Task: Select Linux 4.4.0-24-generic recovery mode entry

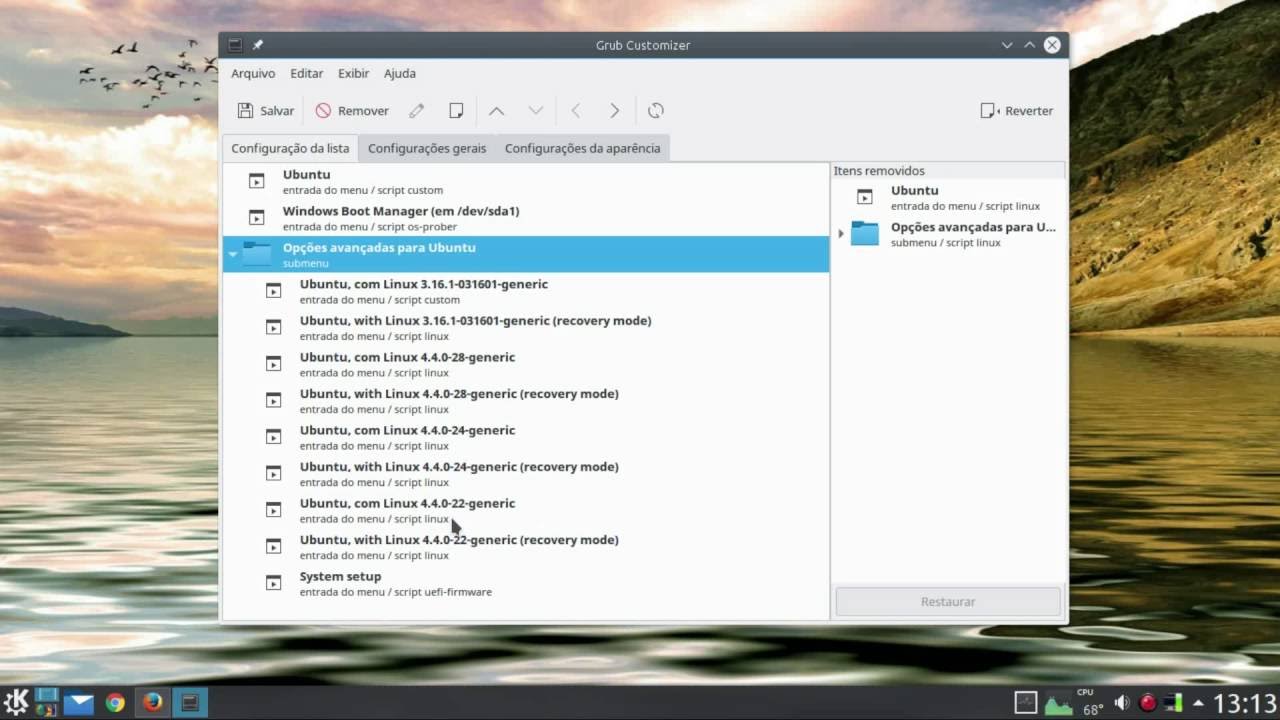Action: (526, 474)
